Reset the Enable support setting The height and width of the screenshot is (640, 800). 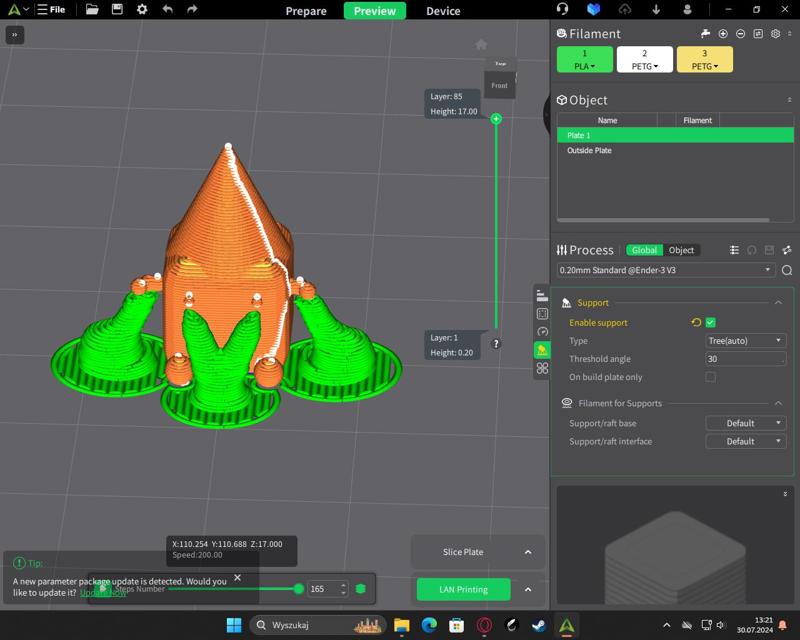(696, 323)
